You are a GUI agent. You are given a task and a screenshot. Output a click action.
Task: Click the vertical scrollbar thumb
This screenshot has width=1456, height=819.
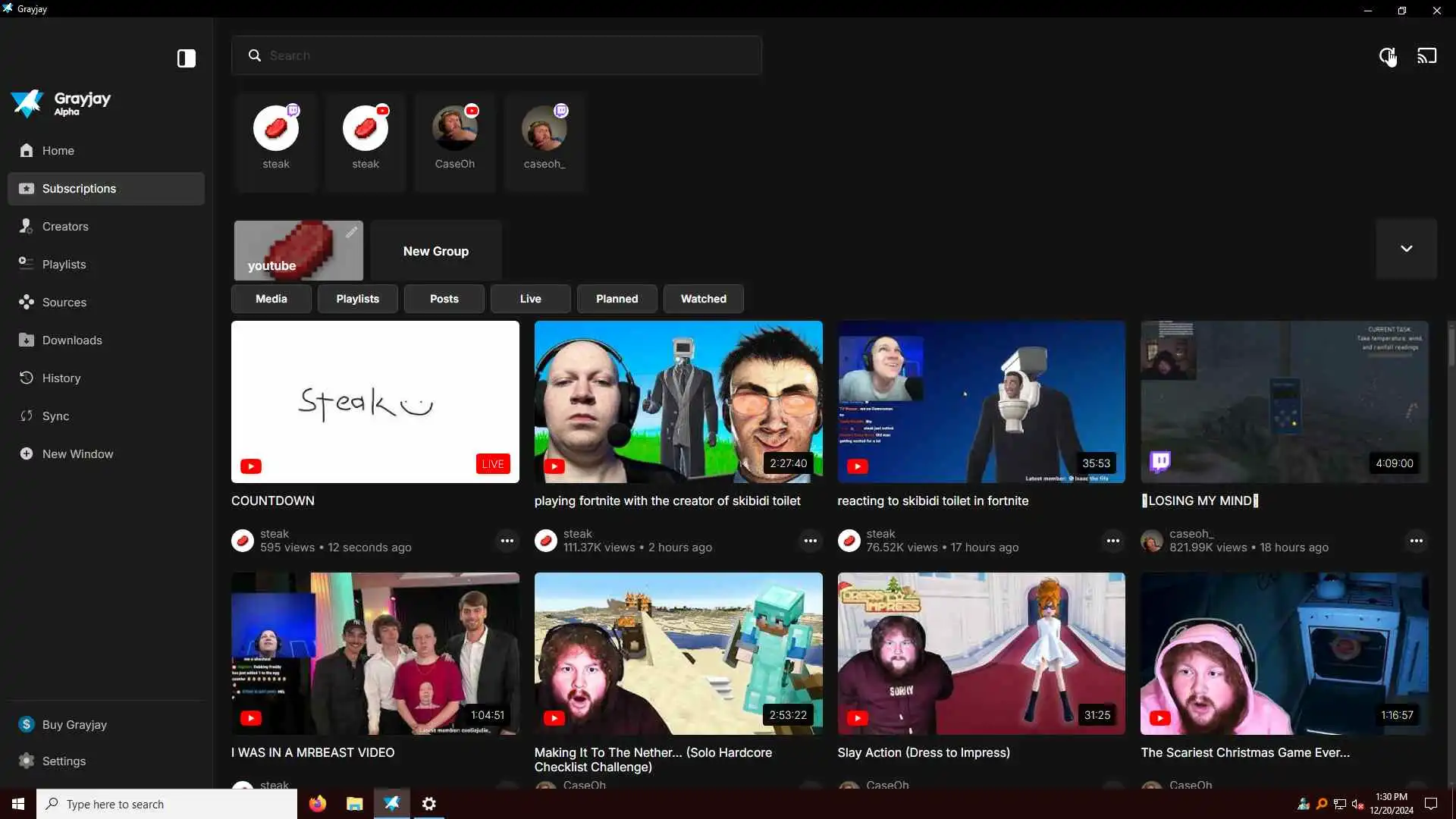(1451, 345)
